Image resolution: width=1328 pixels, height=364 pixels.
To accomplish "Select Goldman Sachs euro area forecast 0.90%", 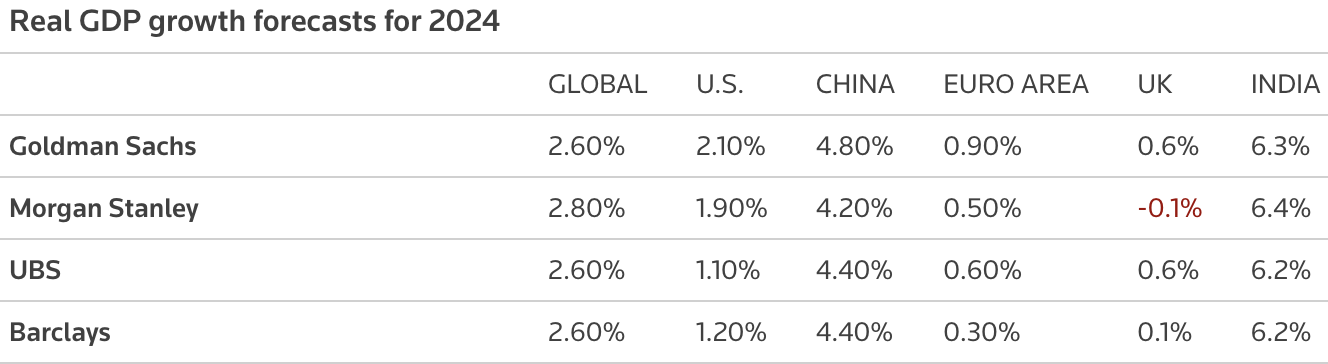I will (982, 146).
